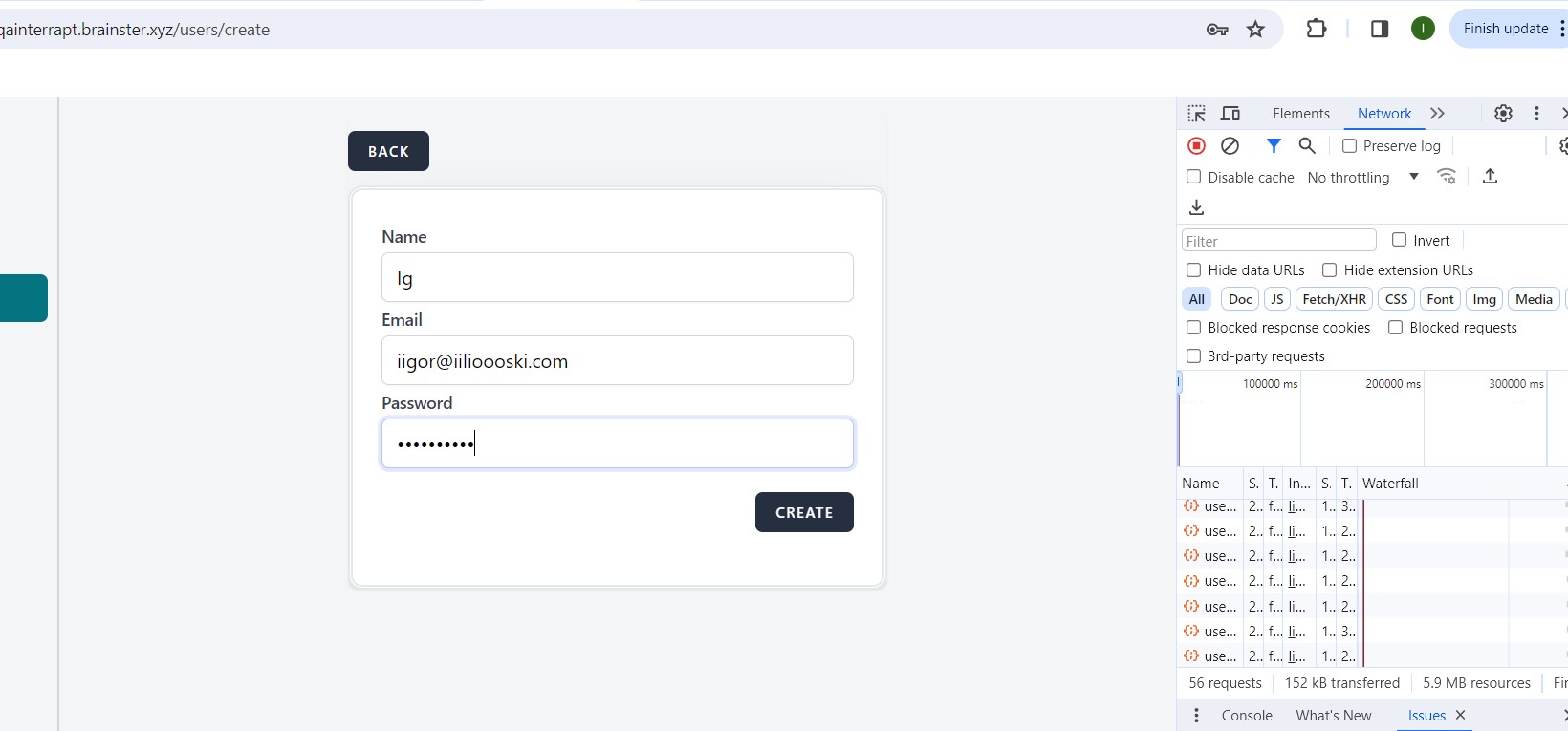The height and width of the screenshot is (731, 1568).
Task: Focus the Email input field
Action: click(x=617, y=361)
